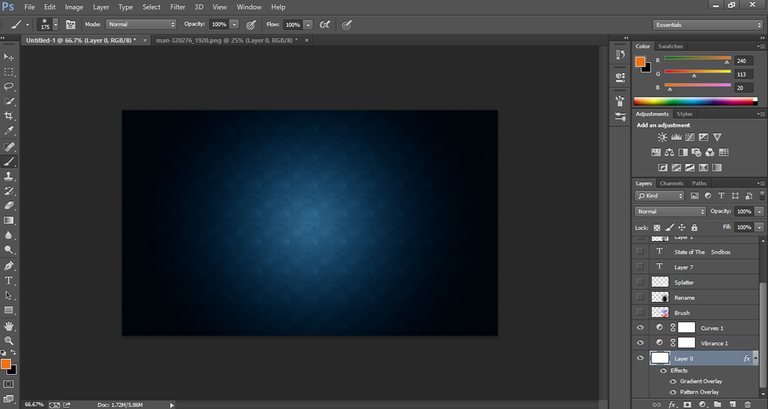Open the Essentials workspace dropdown
Viewport: 768px width, 409px height.
point(708,23)
